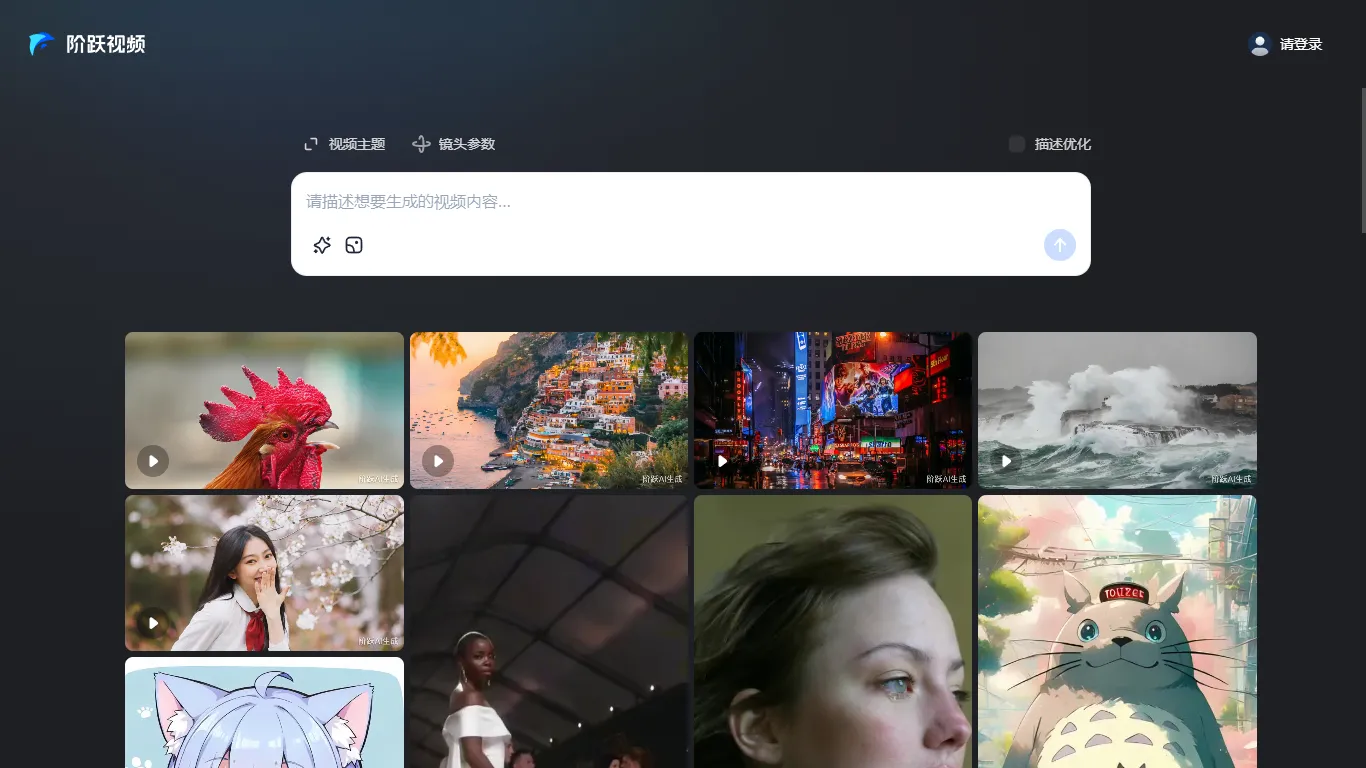Screen dimensions: 1366x768
Task: Click the page vertical scrollbar
Action: point(1361,160)
